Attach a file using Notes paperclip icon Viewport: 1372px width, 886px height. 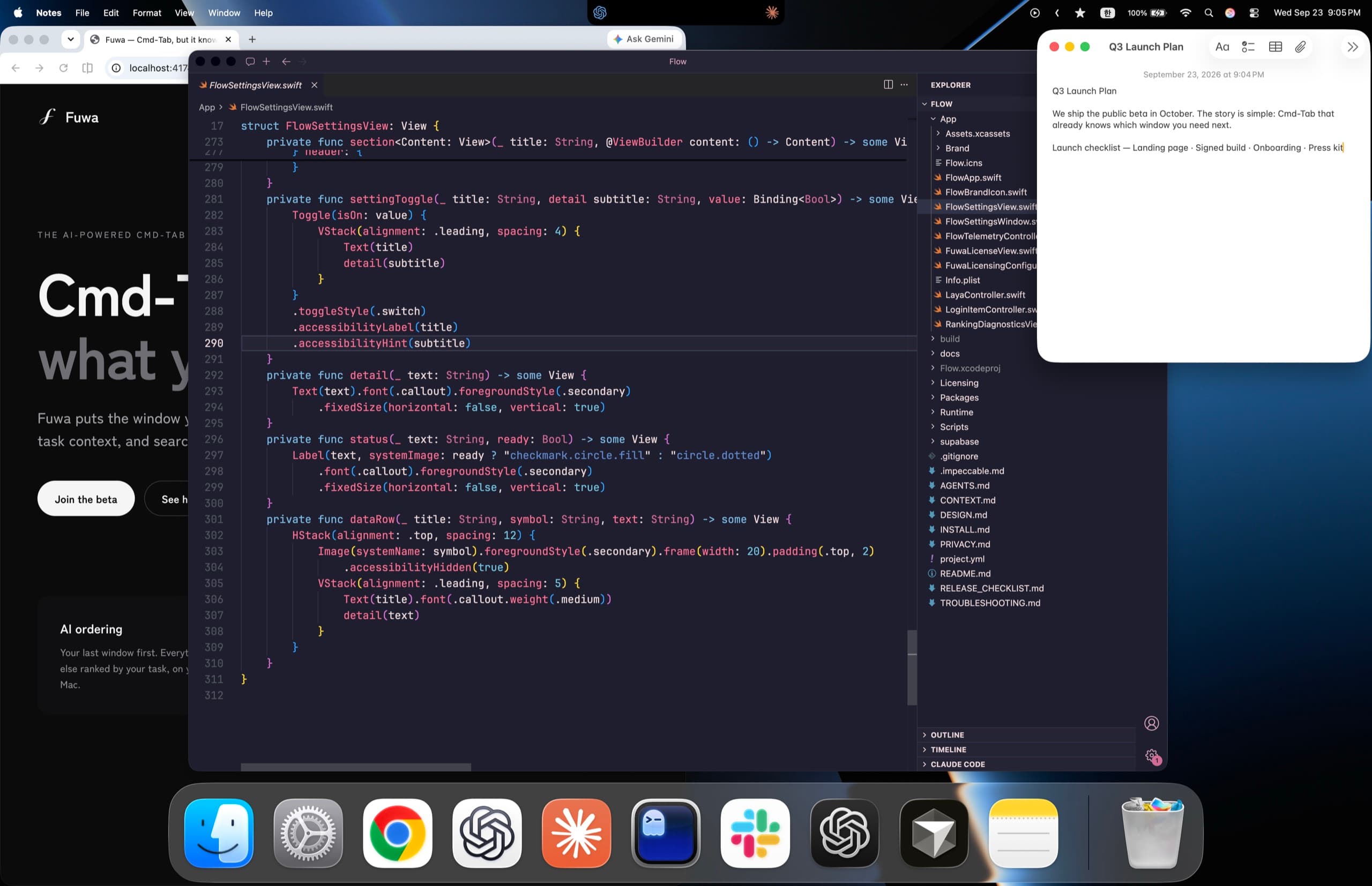(x=1300, y=47)
